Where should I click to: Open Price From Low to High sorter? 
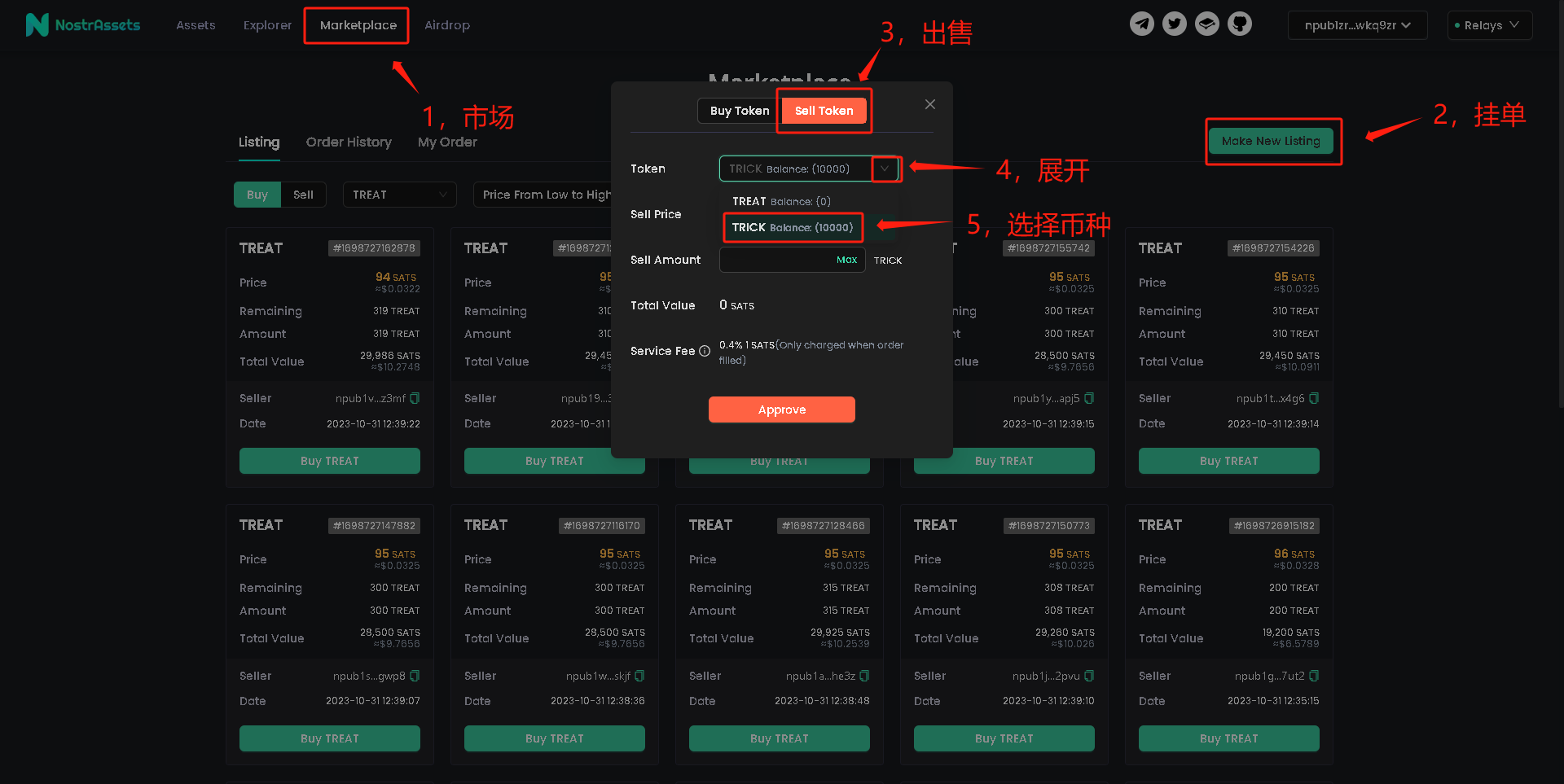[x=543, y=195]
